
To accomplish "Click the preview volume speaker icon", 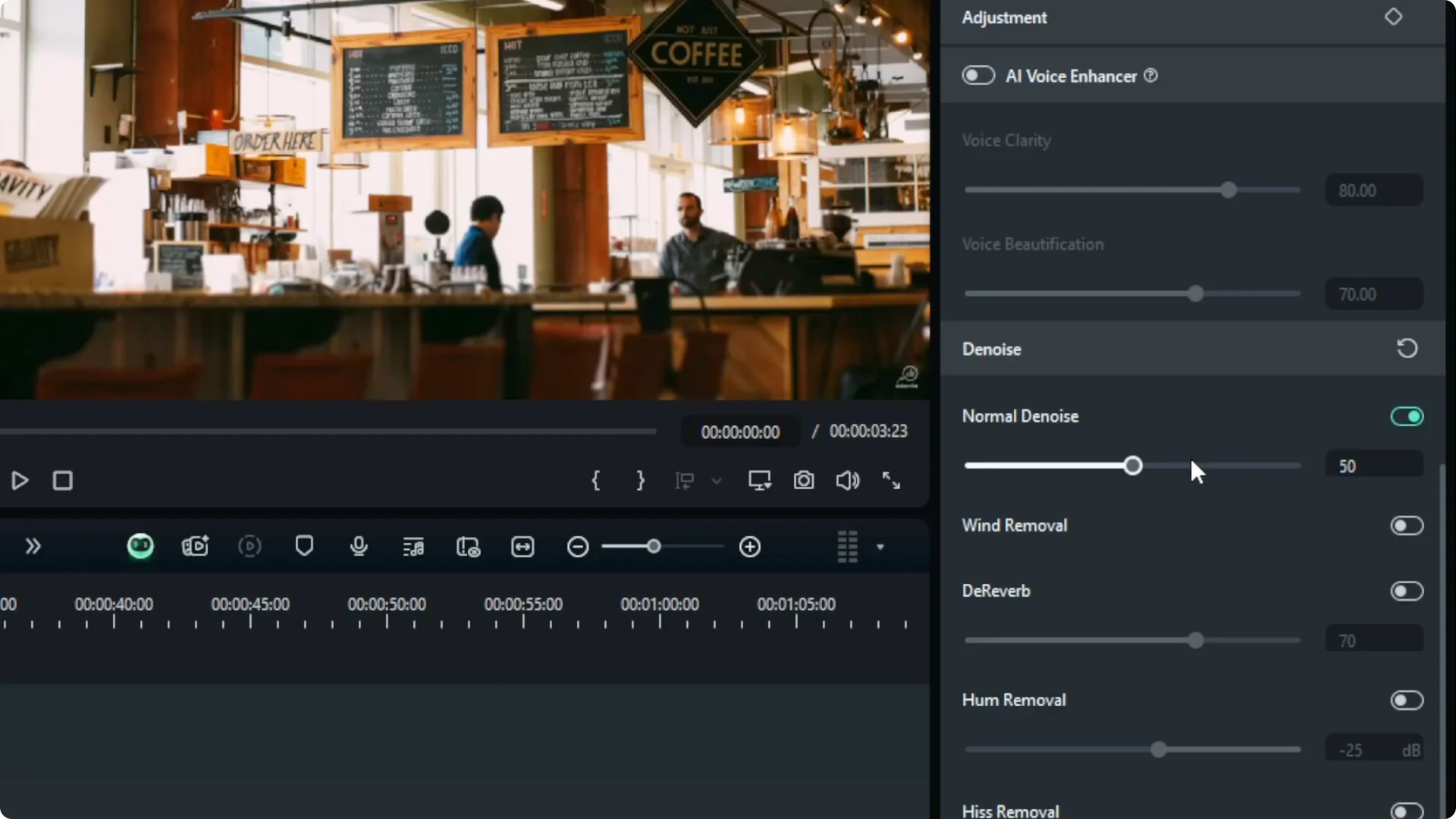I will click(x=847, y=481).
